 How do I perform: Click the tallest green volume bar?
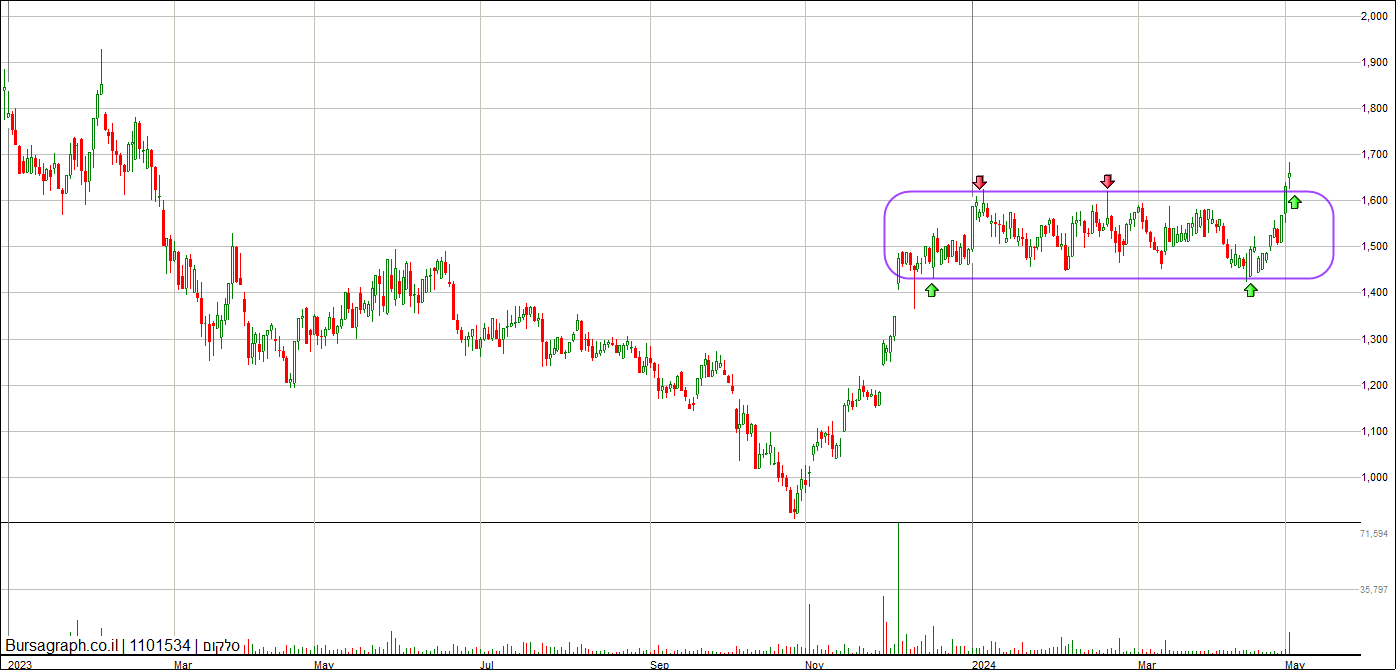coord(899,588)
